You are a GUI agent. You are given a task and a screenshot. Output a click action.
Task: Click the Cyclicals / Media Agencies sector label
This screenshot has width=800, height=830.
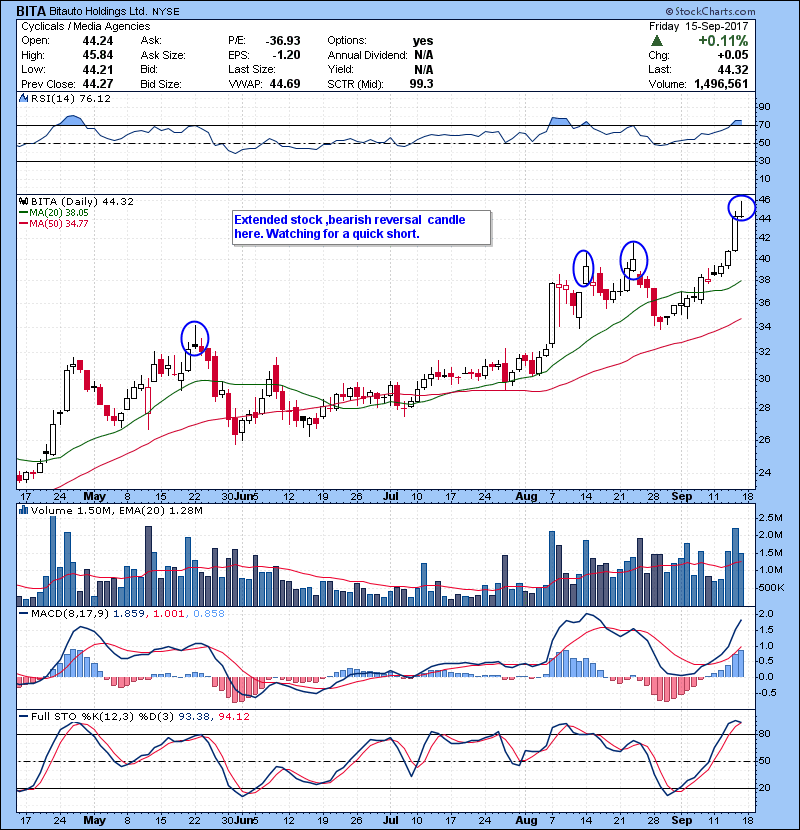[x=86, y=26]
